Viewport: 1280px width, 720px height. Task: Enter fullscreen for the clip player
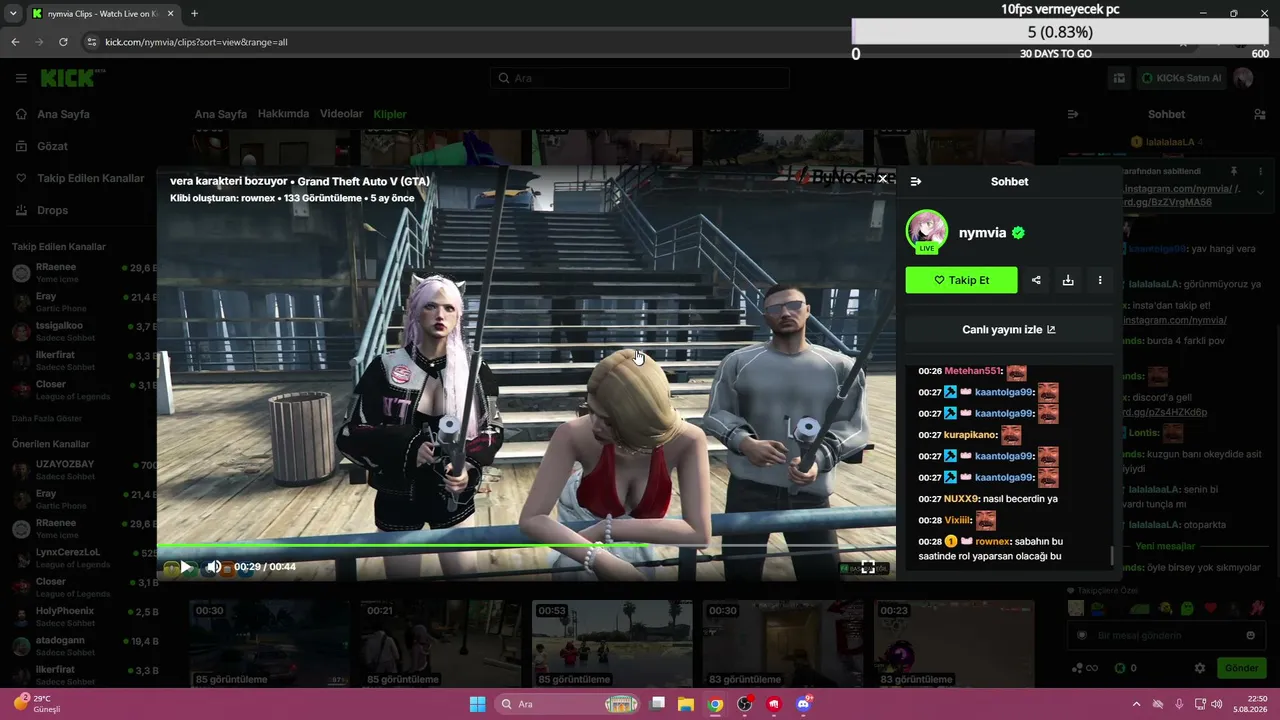click(868, 568)
